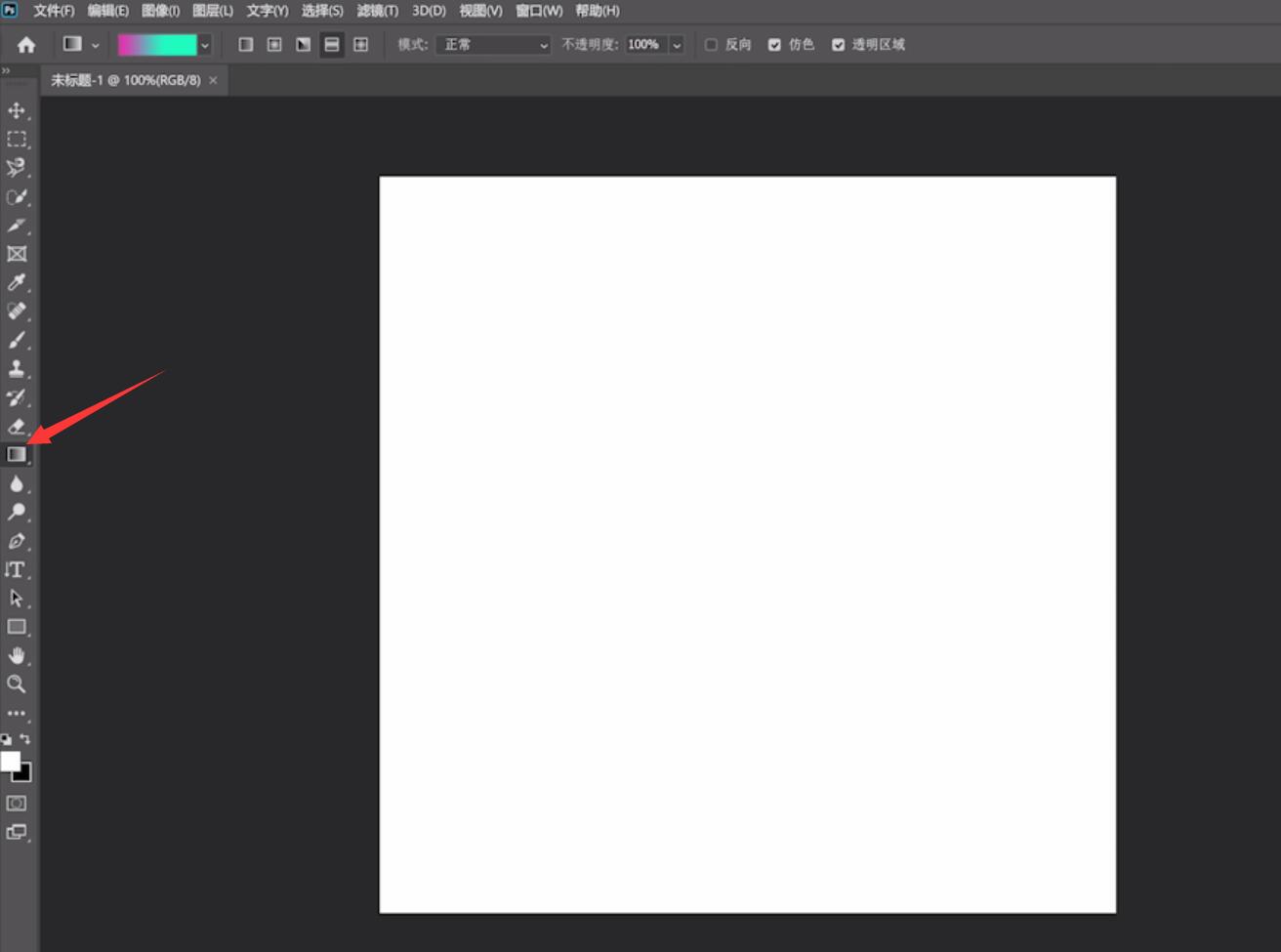The height and width of the screenshot is (952, 1281).
Task: Choose linear gradient style
Action: click(x=246, y=45)
